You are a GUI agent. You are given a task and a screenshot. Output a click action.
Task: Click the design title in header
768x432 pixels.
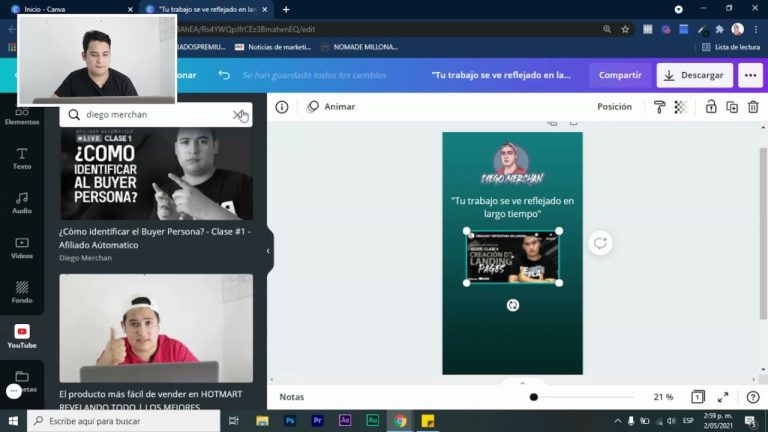point(501,75)
